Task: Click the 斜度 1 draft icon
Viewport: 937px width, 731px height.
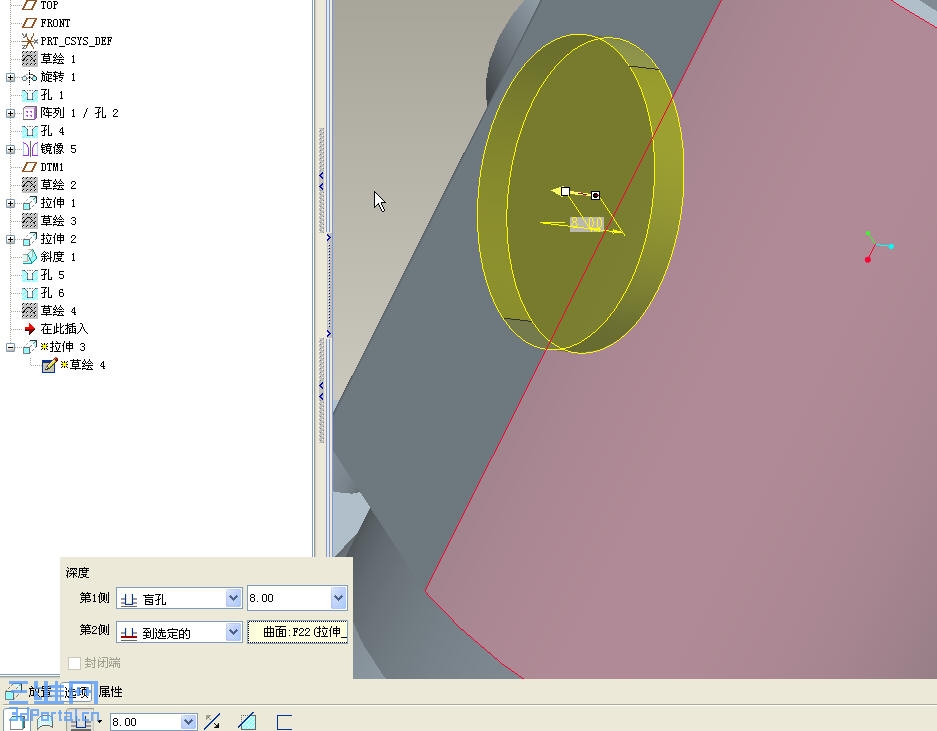Action: click(x=29, y=257)
